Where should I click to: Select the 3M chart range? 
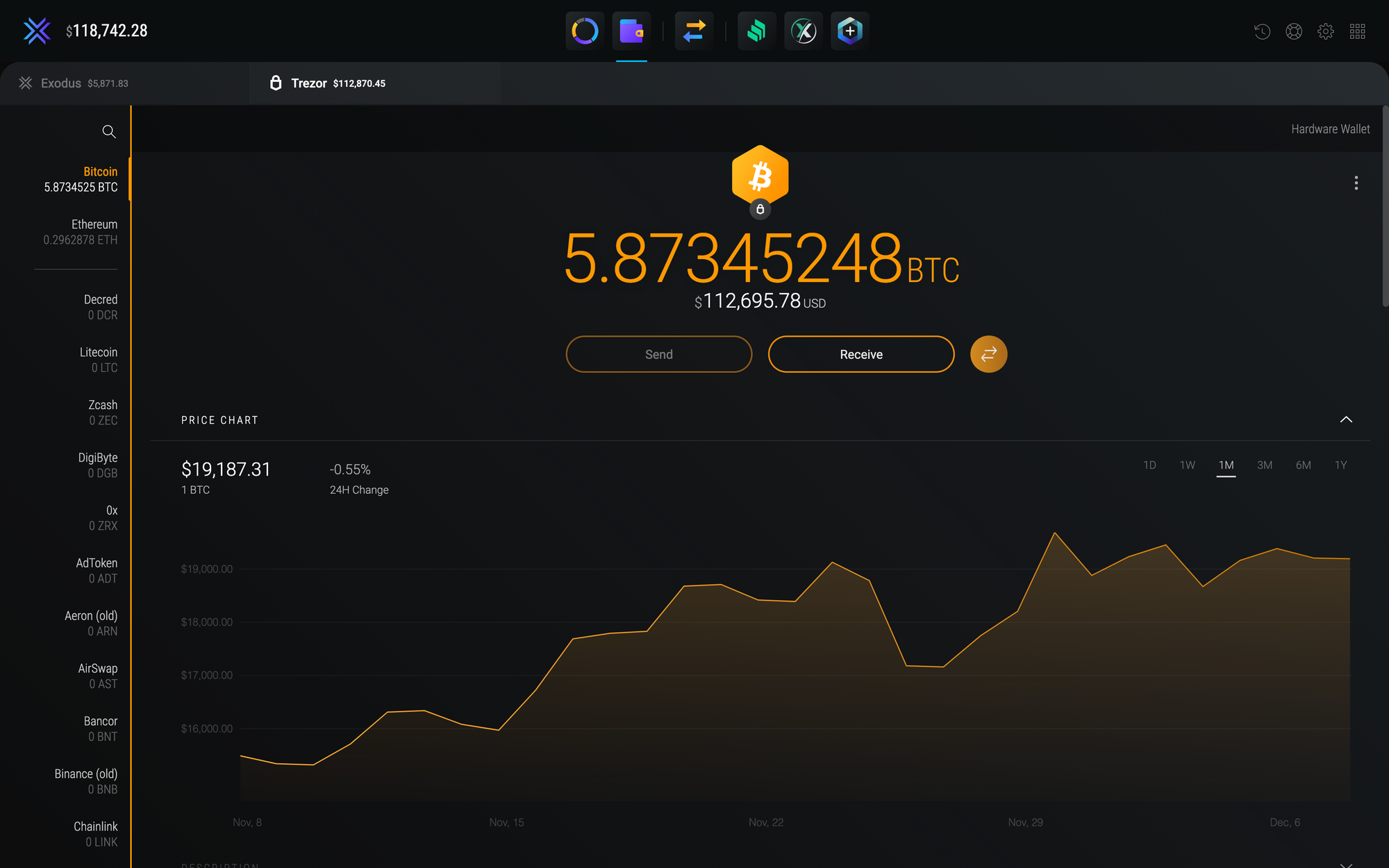tap(1265, 465)
